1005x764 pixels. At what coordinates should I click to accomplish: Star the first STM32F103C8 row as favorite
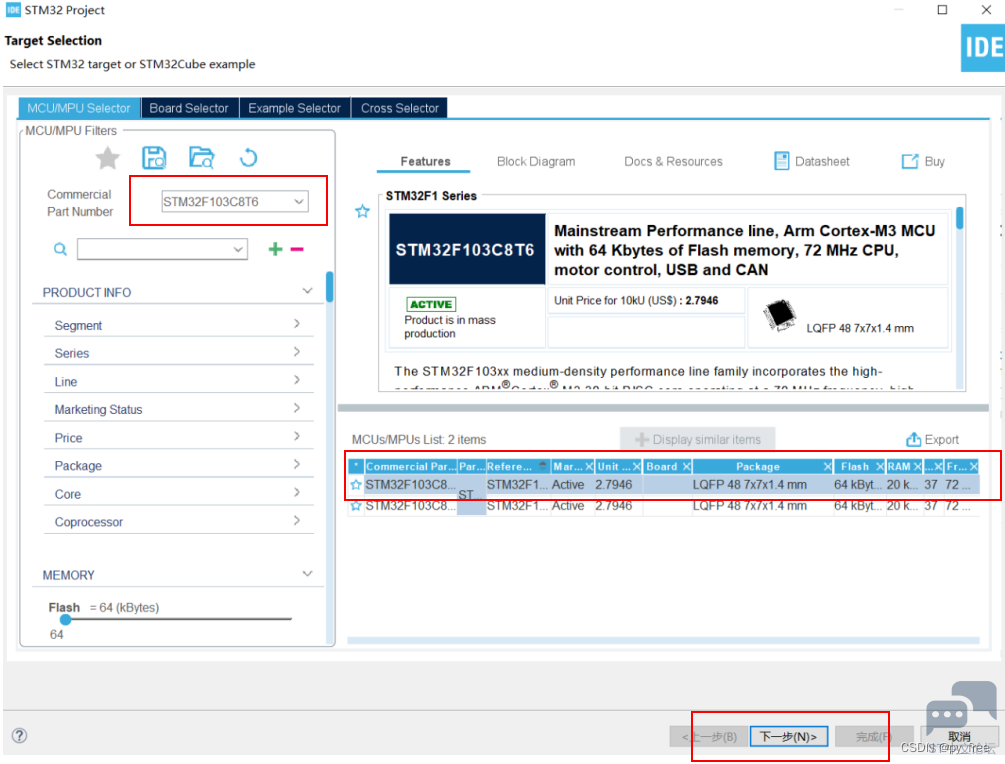coord(356,485)
